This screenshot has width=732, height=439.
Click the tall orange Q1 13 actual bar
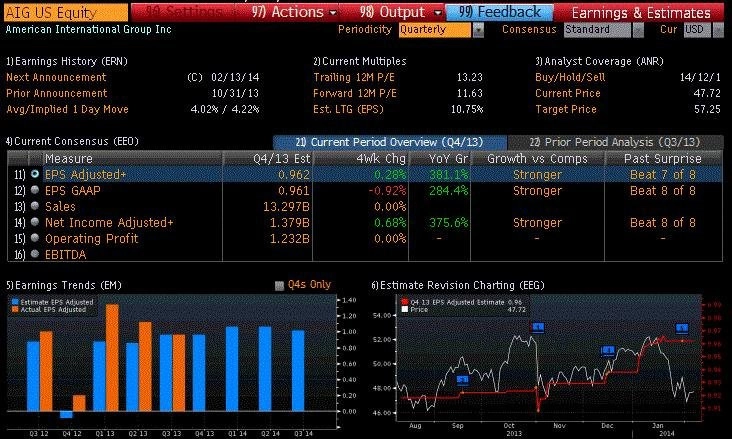112,358
